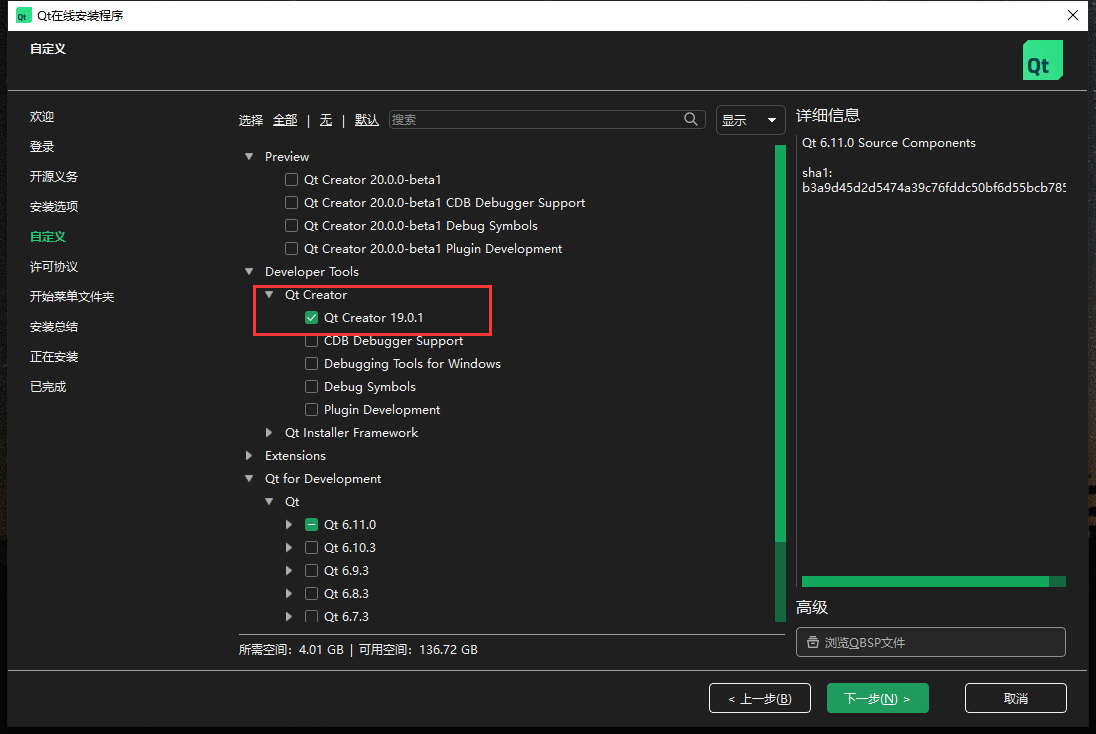This screenshot has width=1096, height=734.
Task: Select all components with 全部 link
Action: point(285,120)
